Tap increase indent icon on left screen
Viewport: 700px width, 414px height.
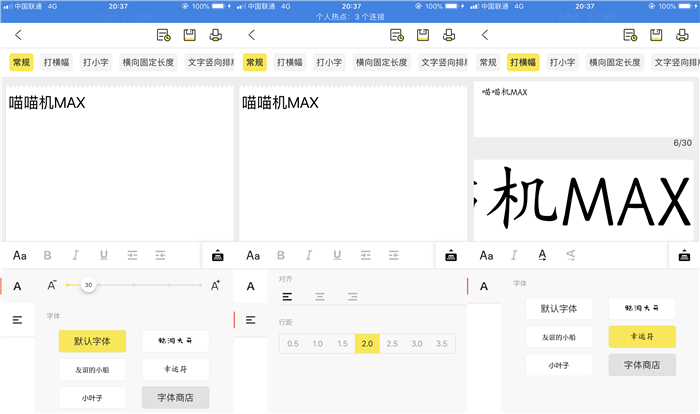coord(132,255)
